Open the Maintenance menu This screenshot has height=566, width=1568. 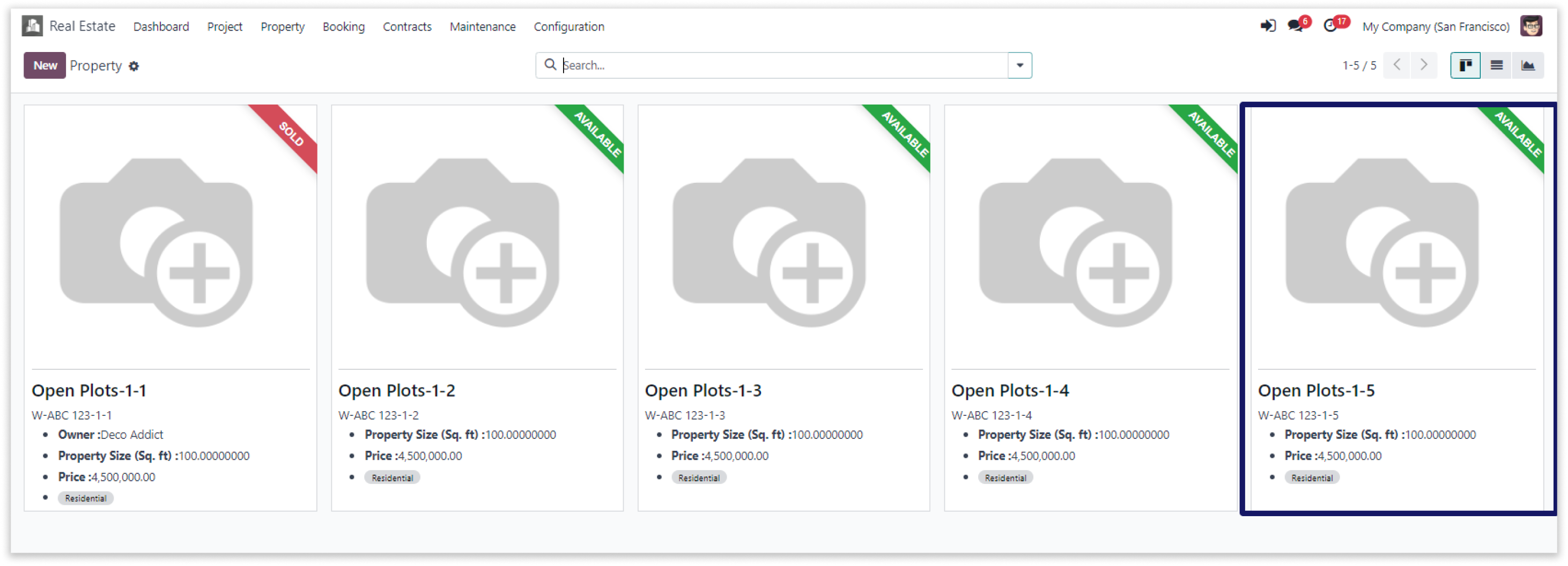(x=482, y=27)
